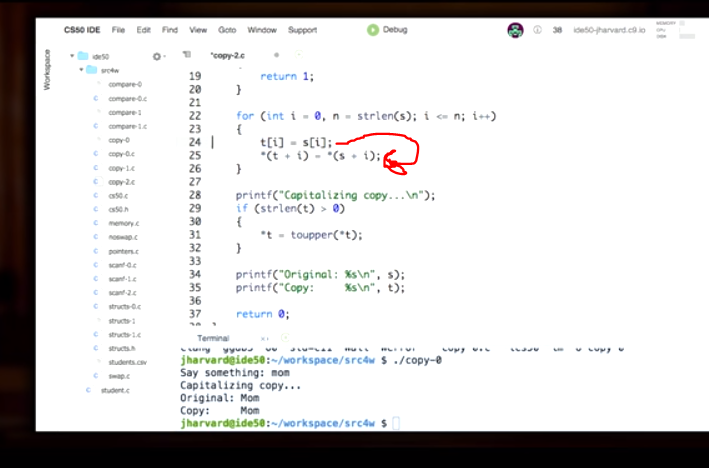
Task: Select the Terminal tab
Action: pyautogui.click(x=213, y=338)
